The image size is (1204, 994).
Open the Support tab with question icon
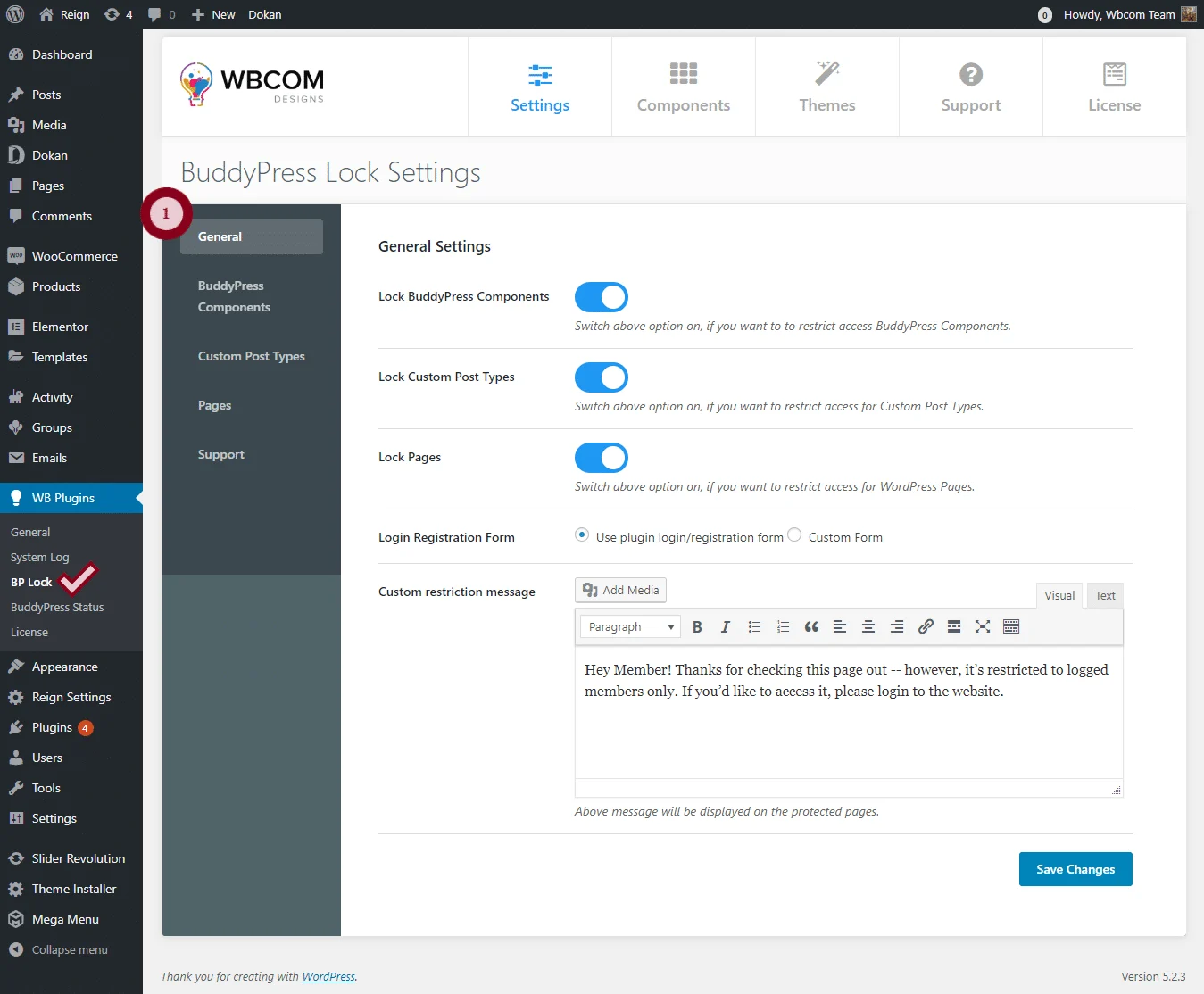click(971, 87)
